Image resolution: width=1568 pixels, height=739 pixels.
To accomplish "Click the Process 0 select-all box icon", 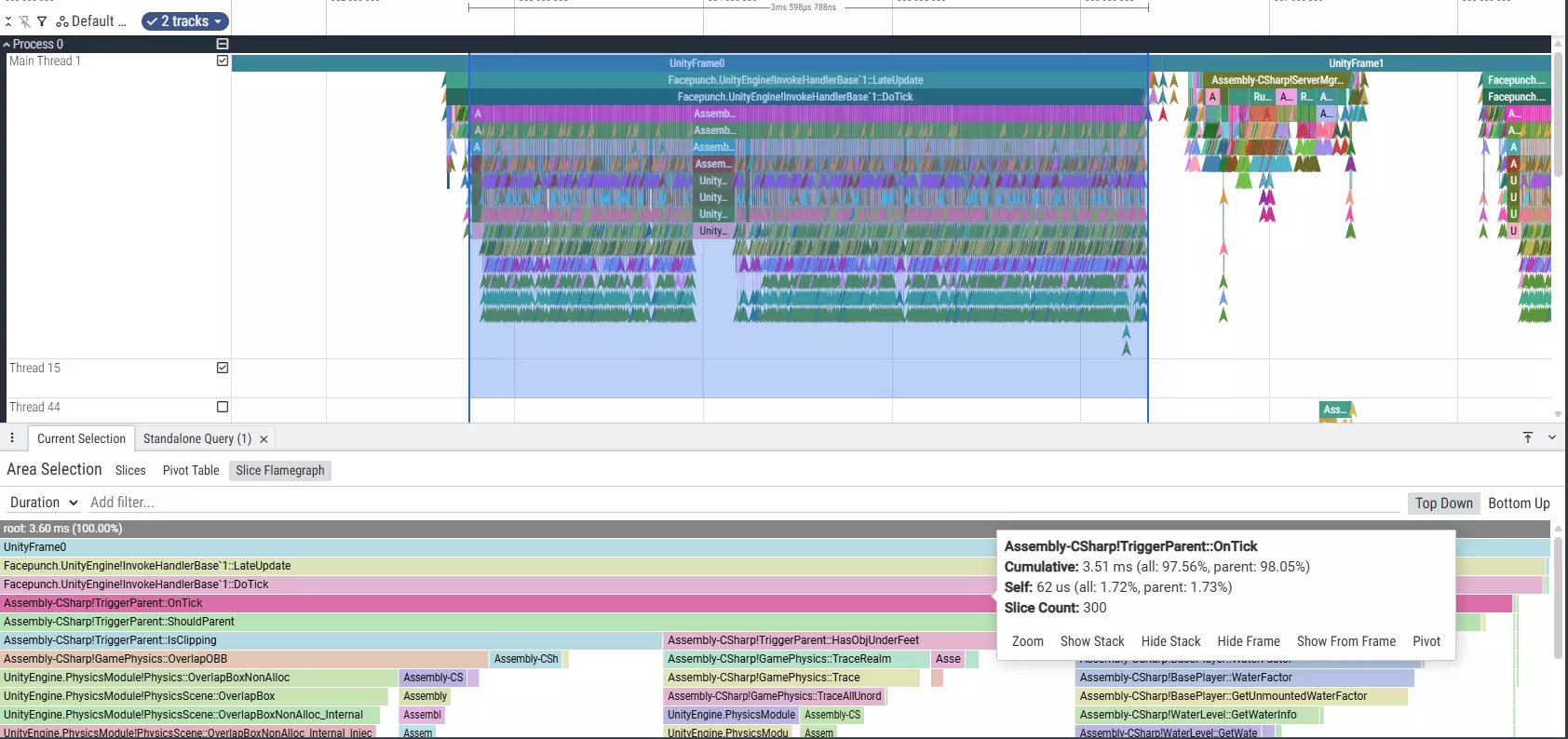I will point(223,44).
